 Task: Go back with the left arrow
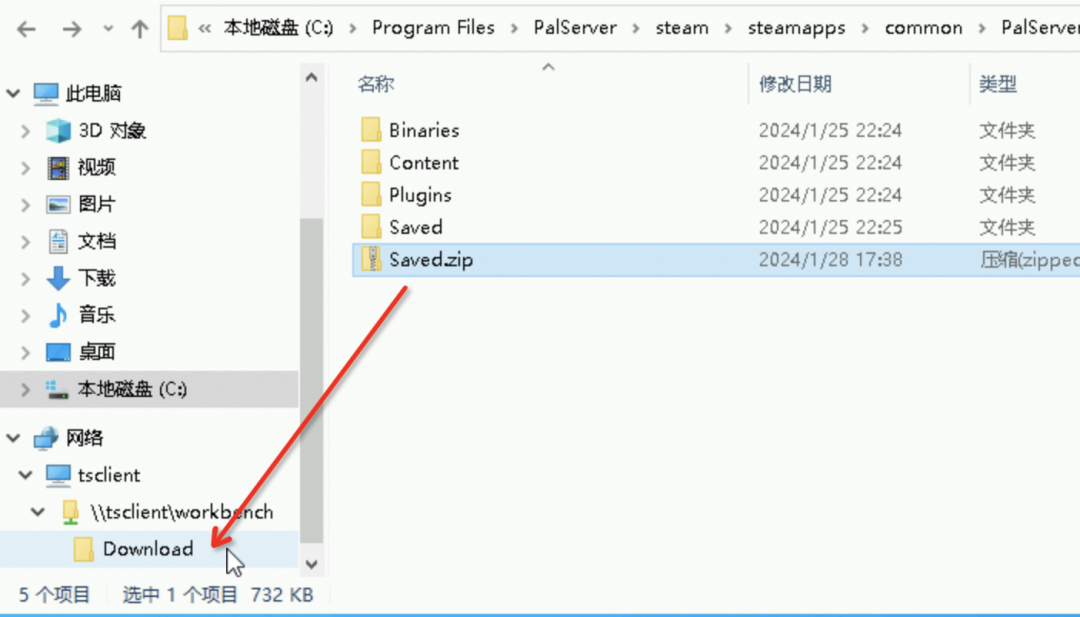point(26,29)
